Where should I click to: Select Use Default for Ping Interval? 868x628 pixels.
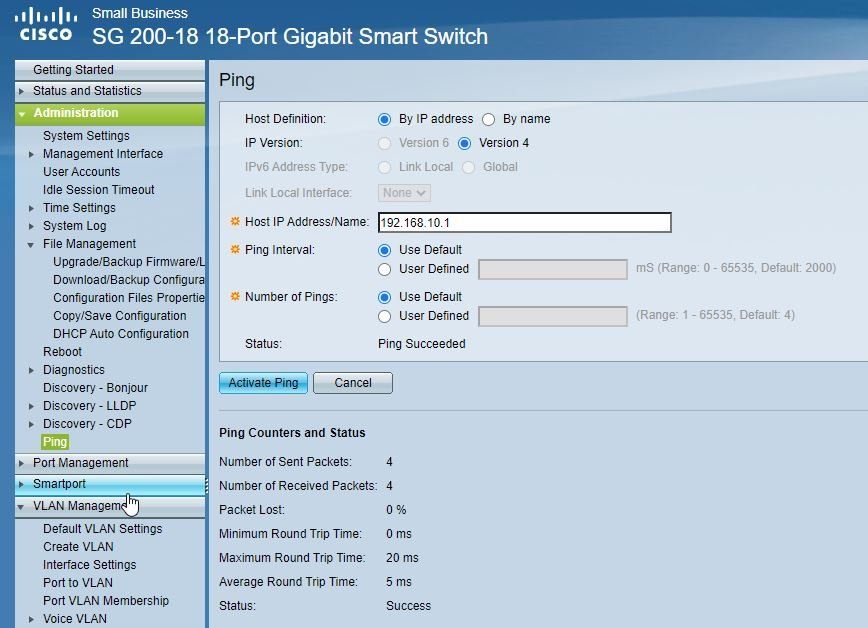pos(384,250)
